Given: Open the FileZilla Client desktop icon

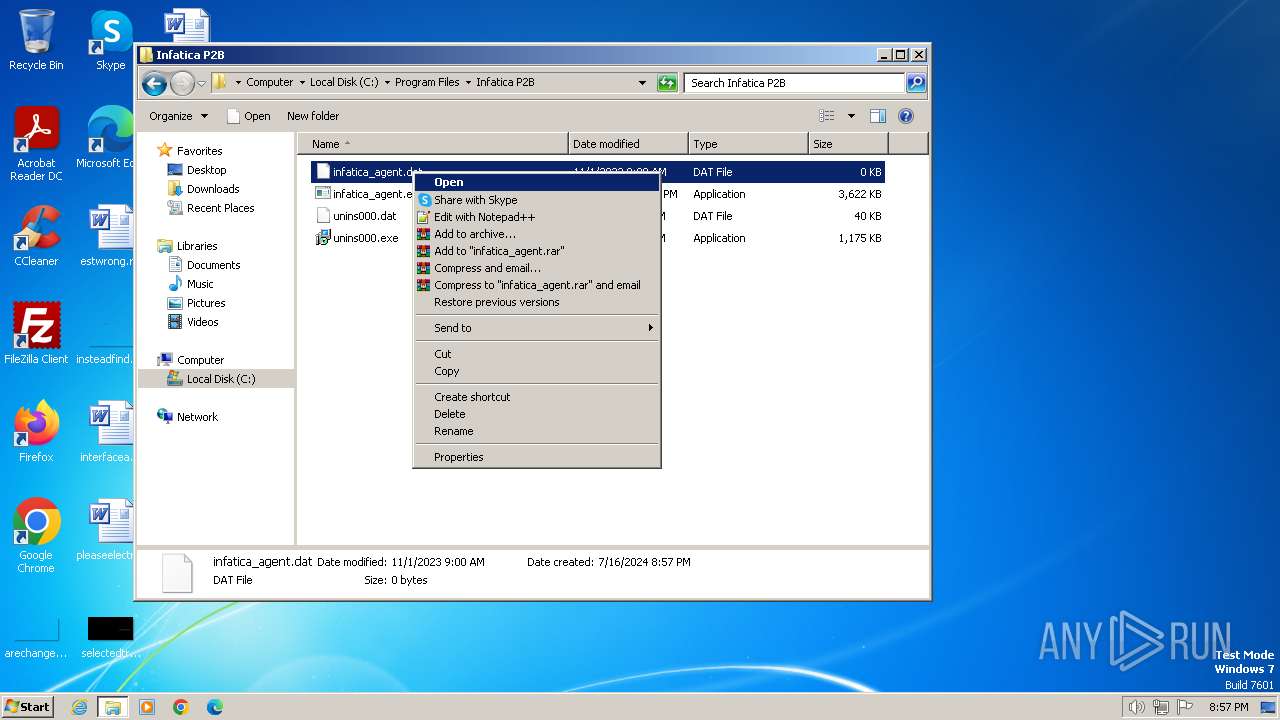Looking at the screenshot, I should coord(36,334).
